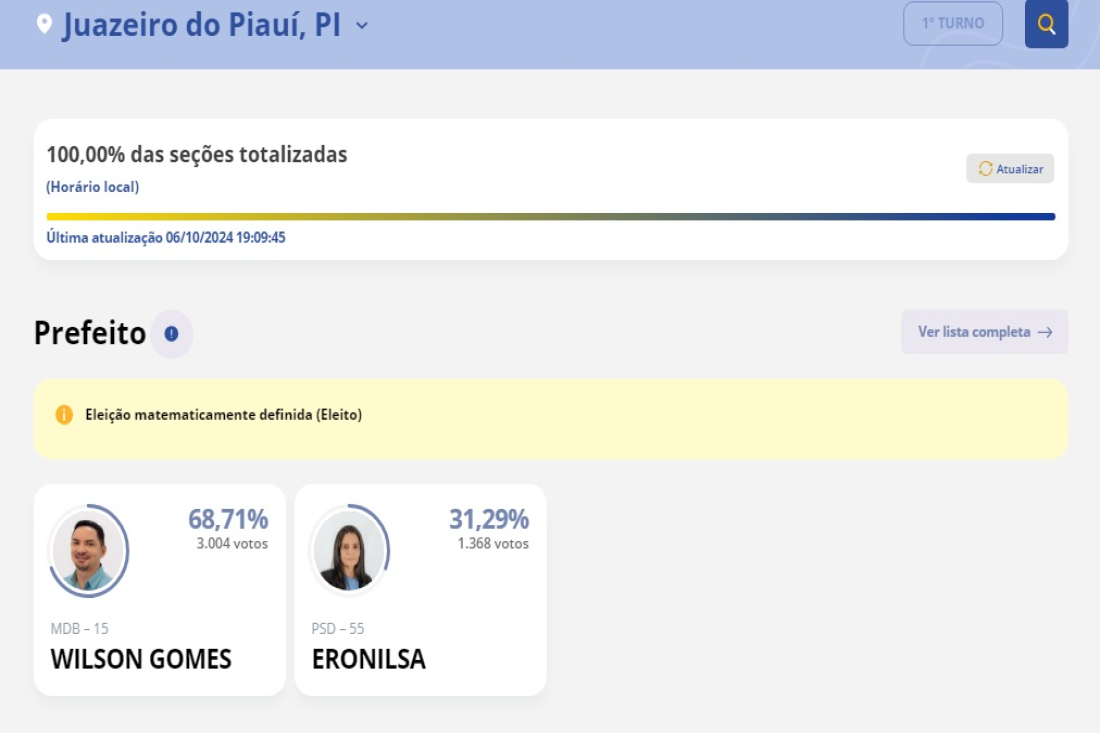Click the Horário local link
This screenshot has width=1100, height=733.
point(93,187)
